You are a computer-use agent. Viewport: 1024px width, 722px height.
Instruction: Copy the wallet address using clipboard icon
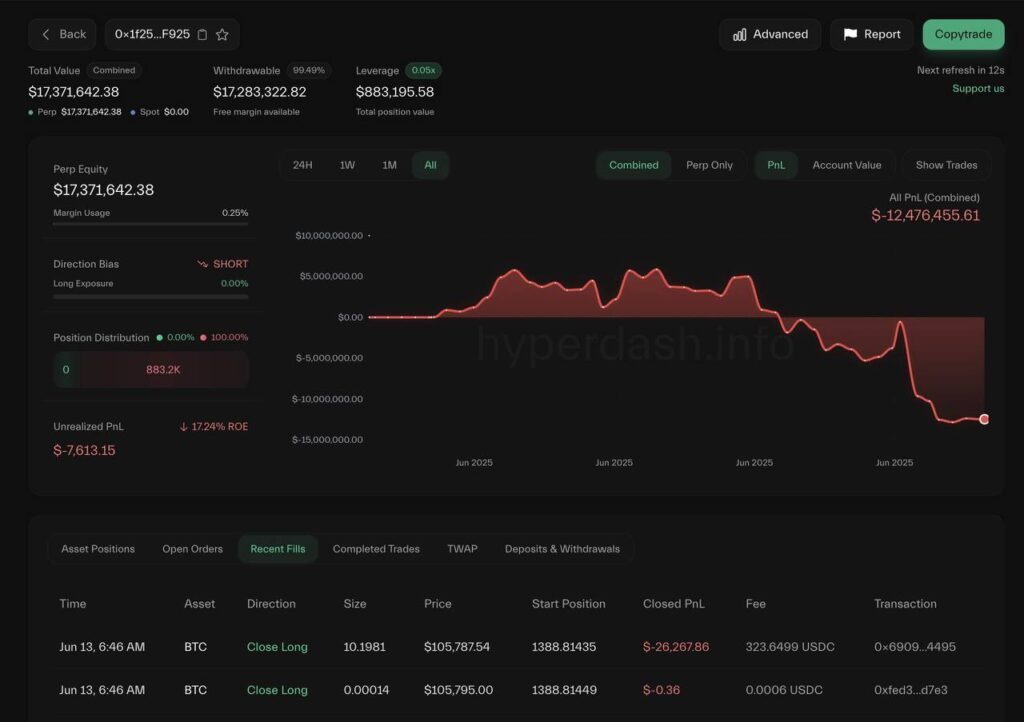pyautogui.click(x=202, y=34)
